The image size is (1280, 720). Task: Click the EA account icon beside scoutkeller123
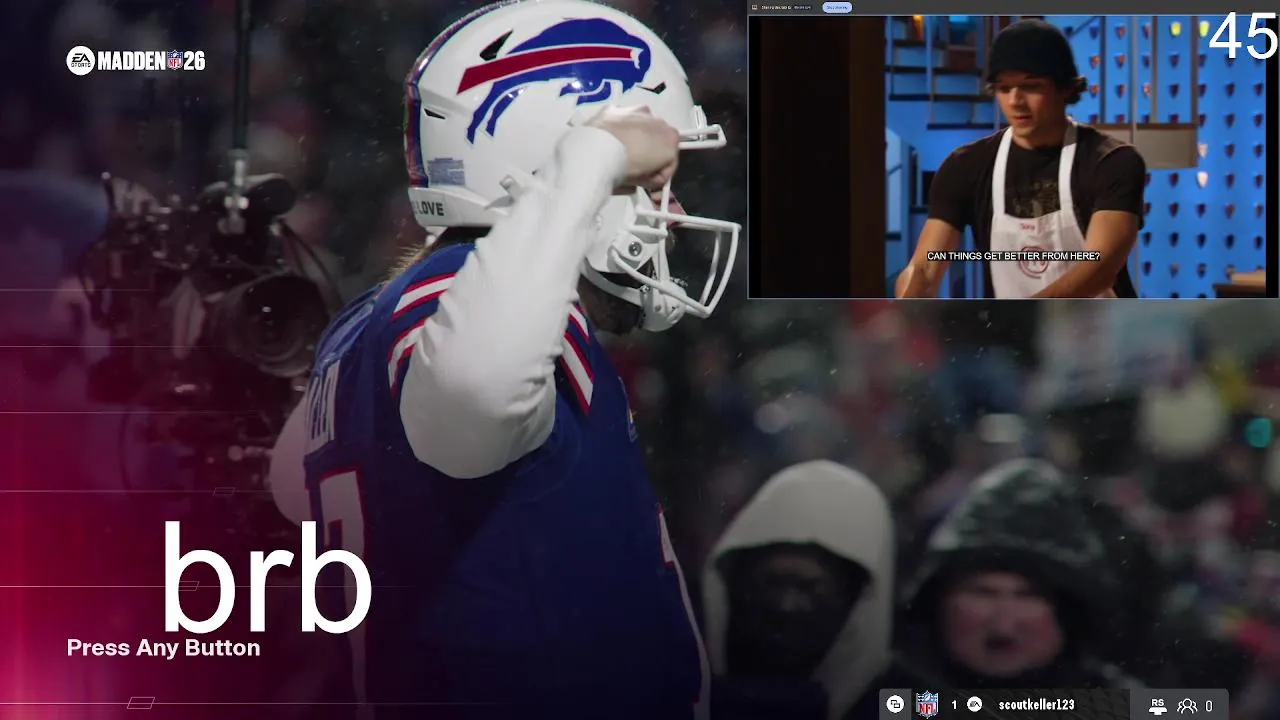[x=974, y=705]
